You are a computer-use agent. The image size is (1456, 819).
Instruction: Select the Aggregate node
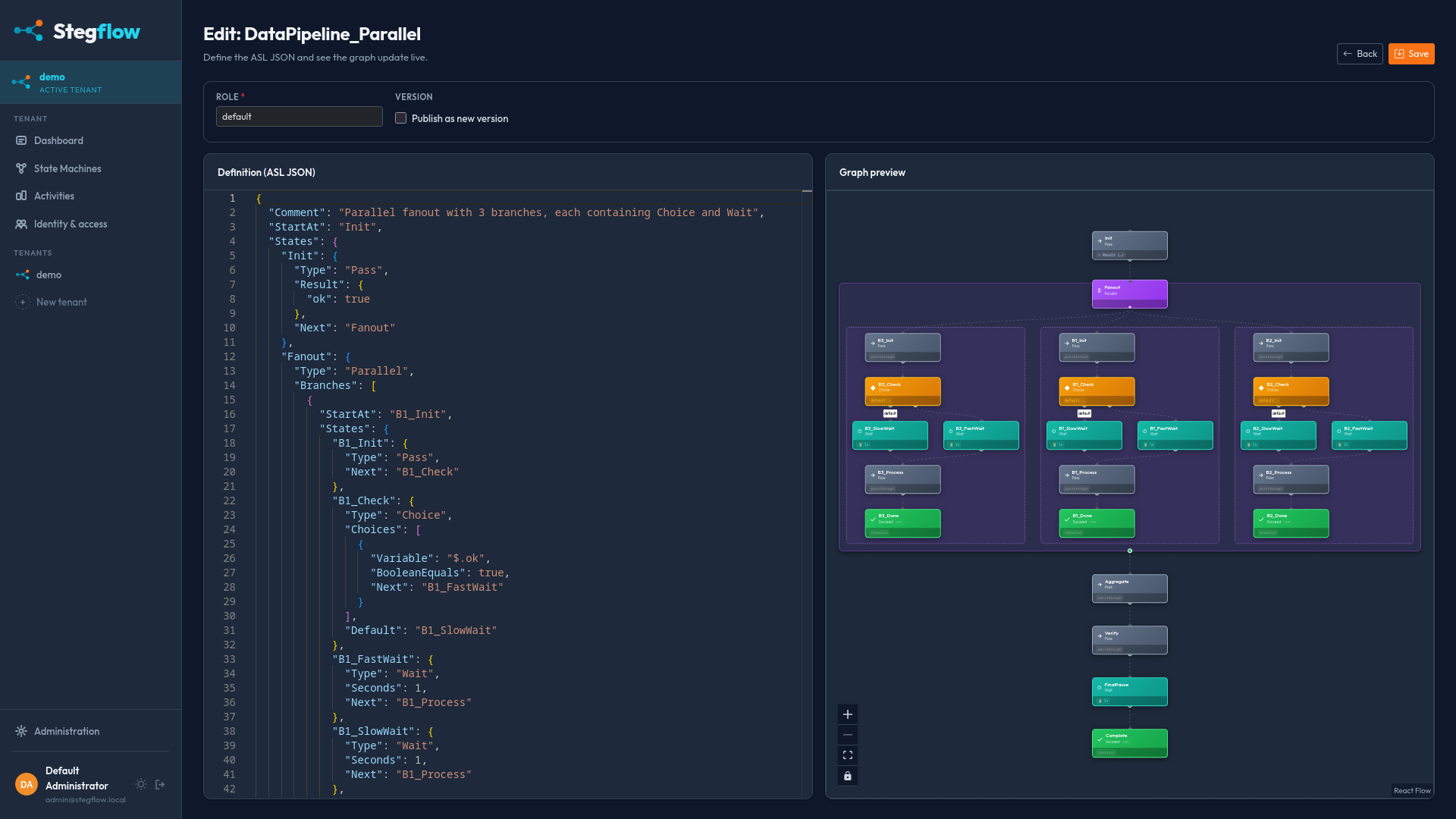(x=1130, y=588)
